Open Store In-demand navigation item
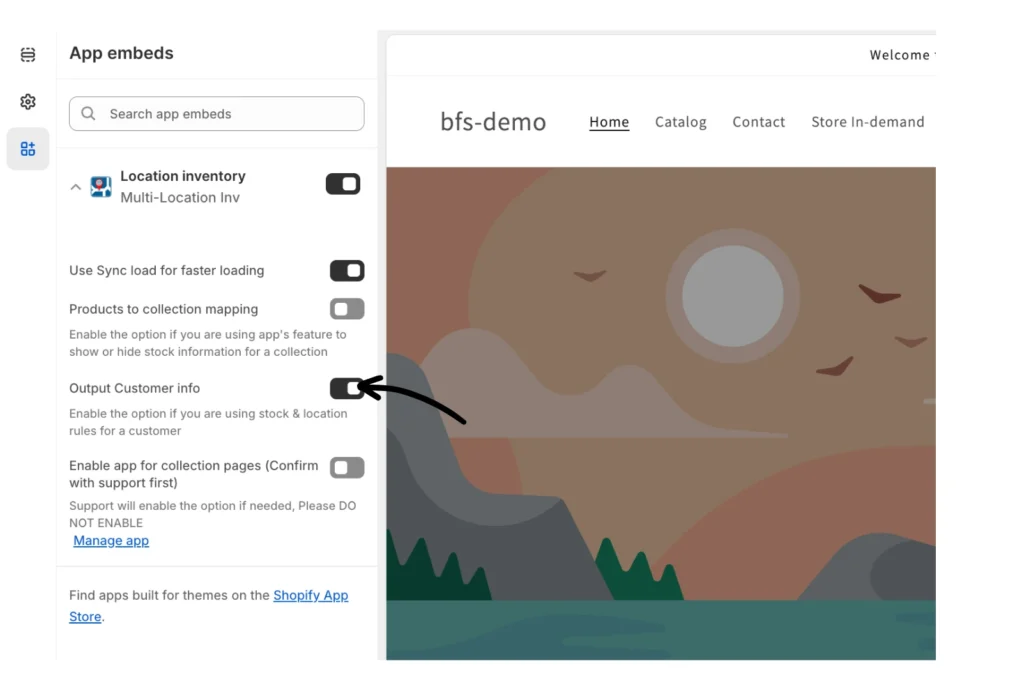Viewport: 1024px width, 690px height. [x=867, y=122]
